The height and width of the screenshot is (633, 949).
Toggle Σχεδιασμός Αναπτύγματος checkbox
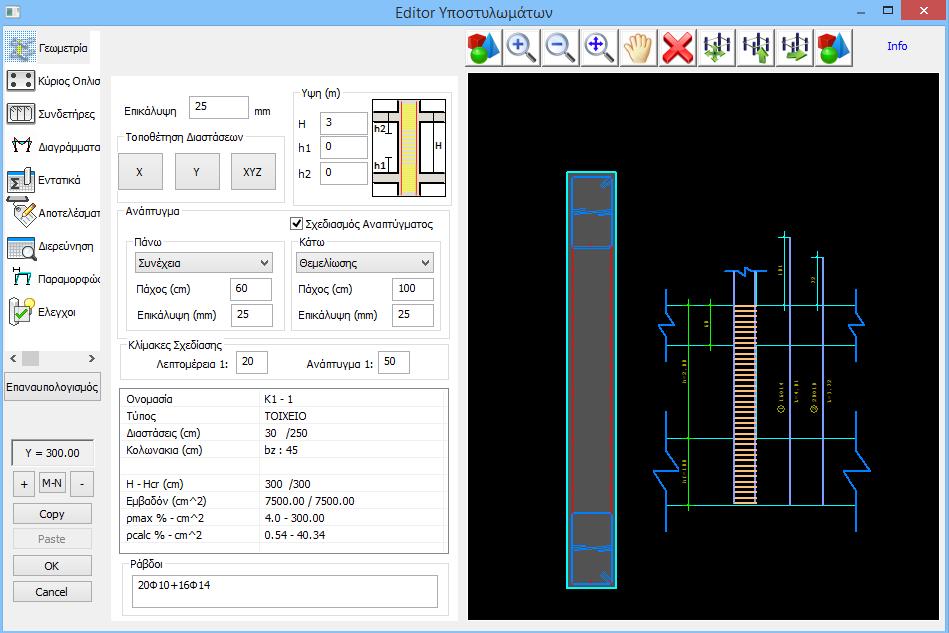(x=297, y=224)
